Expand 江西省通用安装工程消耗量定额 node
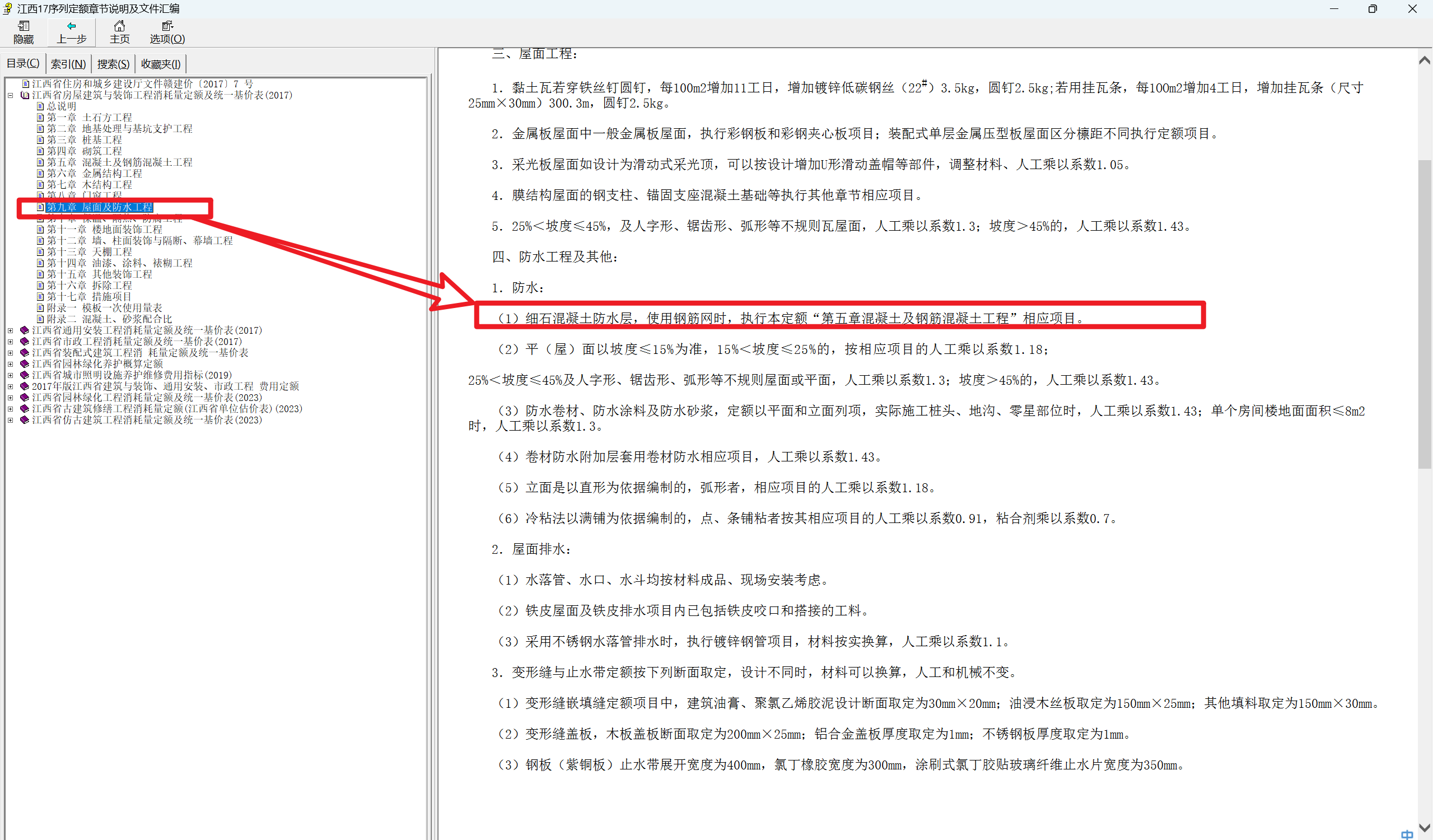 pos(10,330)
